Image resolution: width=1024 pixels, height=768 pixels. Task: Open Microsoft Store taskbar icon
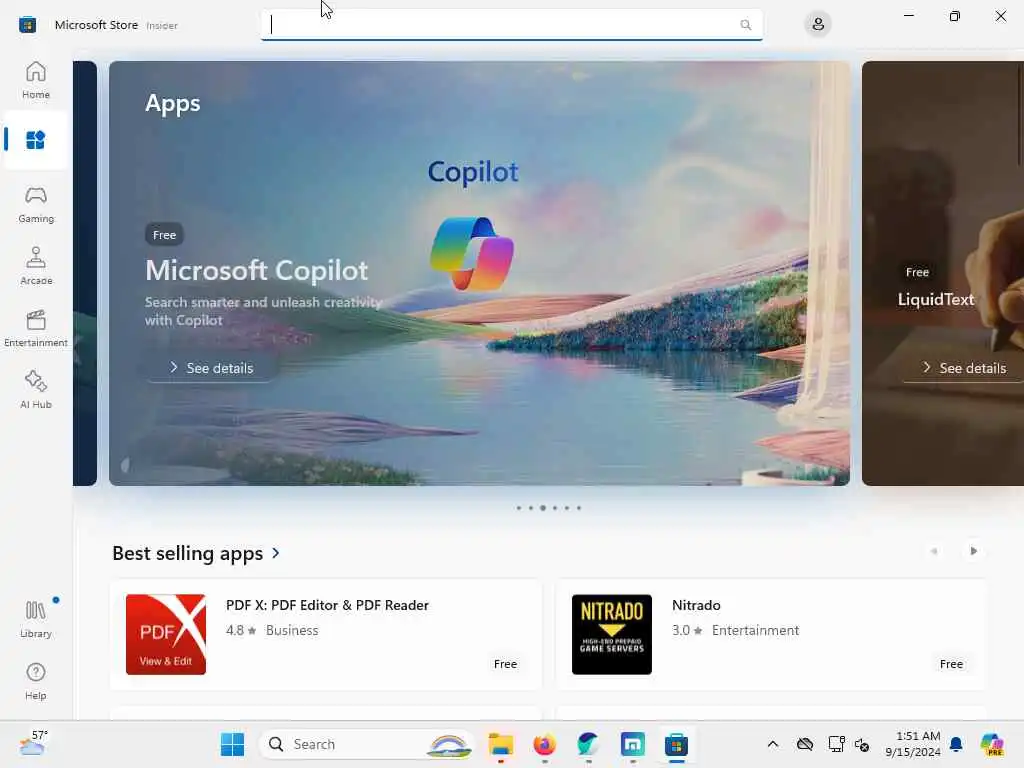pyautogui.click(x=677, y=744)
